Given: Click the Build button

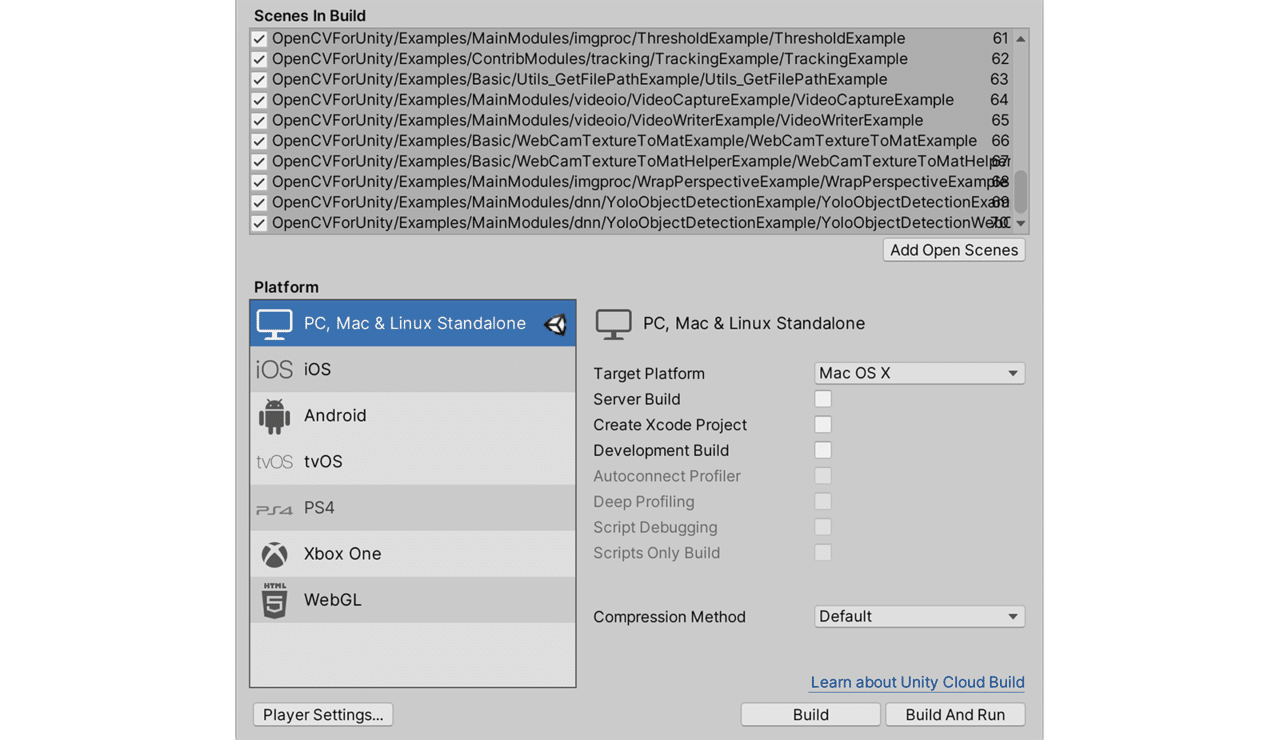Looking at the screenshot, I should (811, 715).
